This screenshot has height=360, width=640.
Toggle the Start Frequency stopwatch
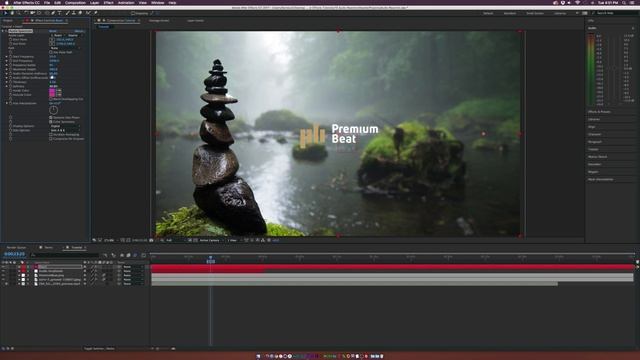(11, 57)
